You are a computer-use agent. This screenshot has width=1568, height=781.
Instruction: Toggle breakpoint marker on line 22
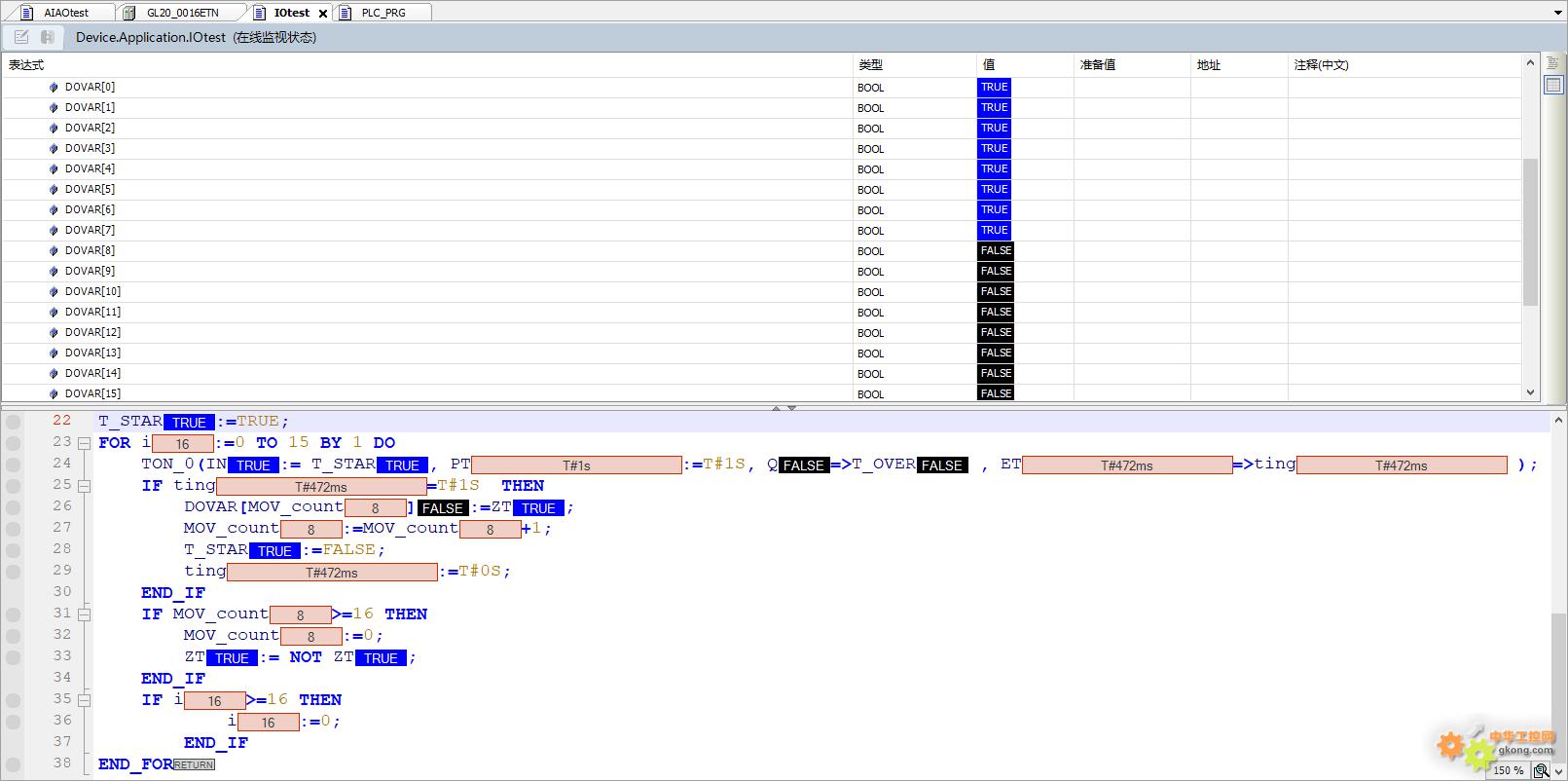(13, 422)
